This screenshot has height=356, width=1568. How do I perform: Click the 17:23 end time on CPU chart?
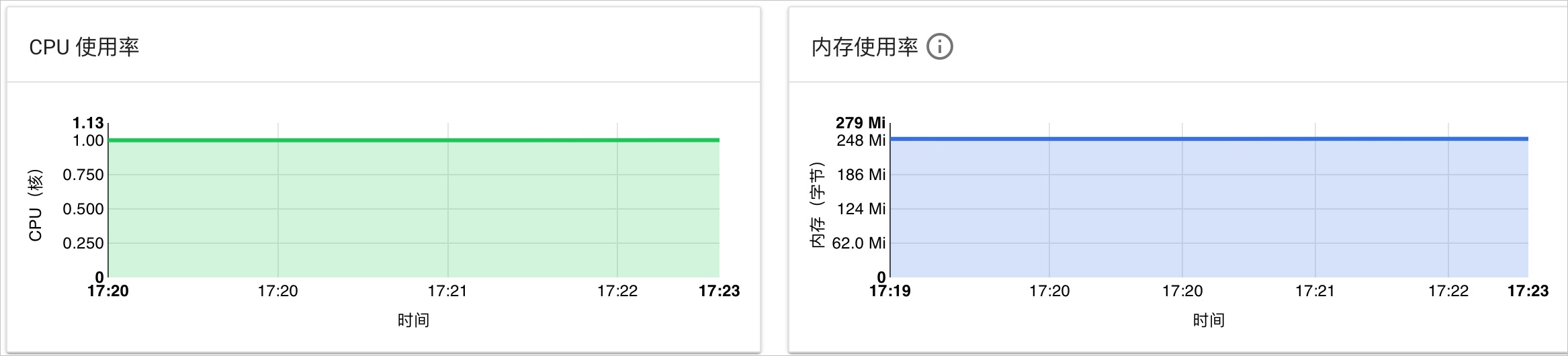click(719, 291)
